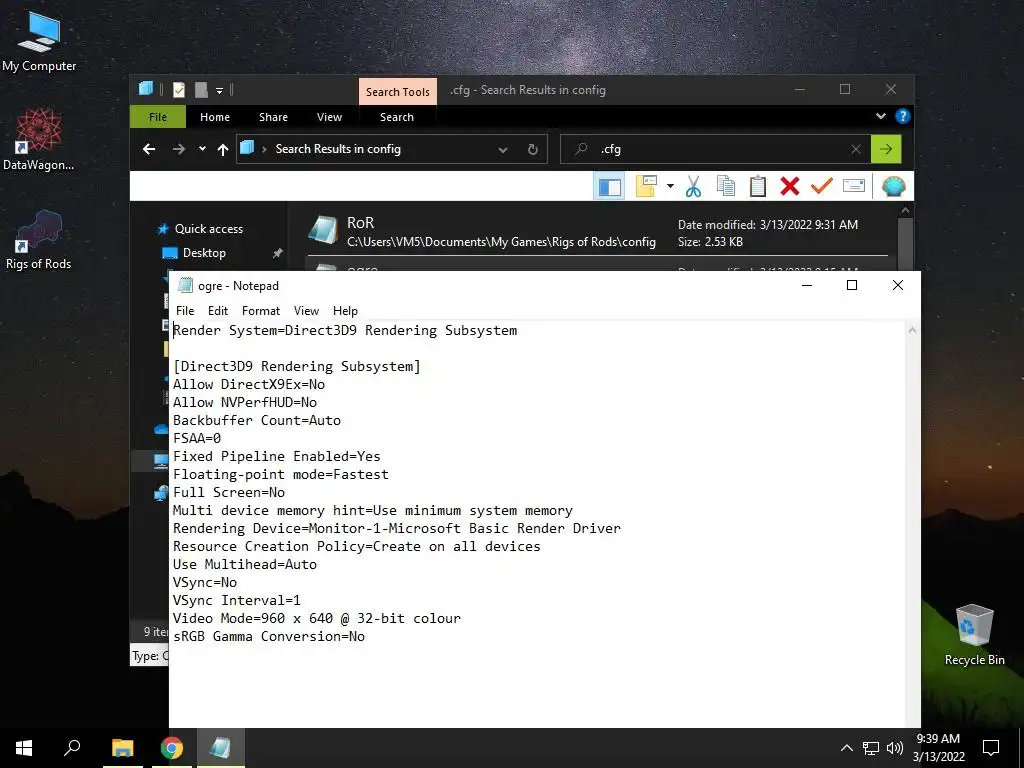The image size is (1024, 768).
Task: Open taskbar Search magnifier
Action: pyautogui.click(x=72, y=748)
